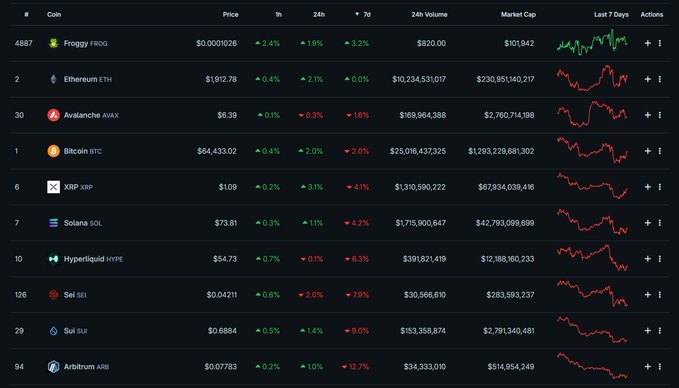Open the more-options menu for Sei

click(x=660, y=294)
